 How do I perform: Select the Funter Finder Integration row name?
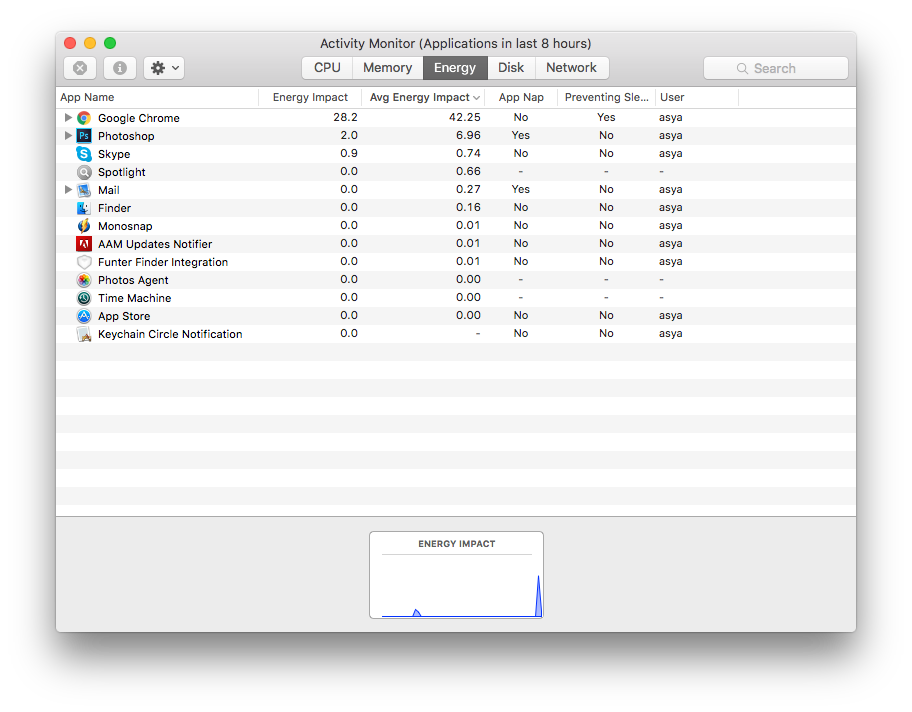[163, 262]
